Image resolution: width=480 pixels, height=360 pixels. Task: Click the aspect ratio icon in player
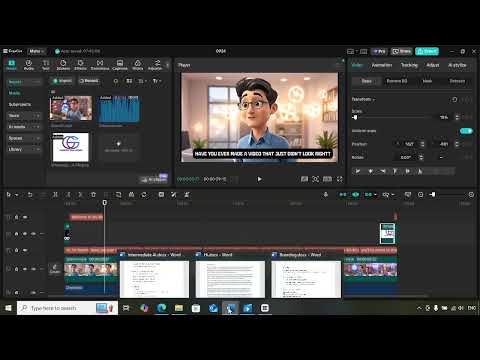click(x=327, y=179)
